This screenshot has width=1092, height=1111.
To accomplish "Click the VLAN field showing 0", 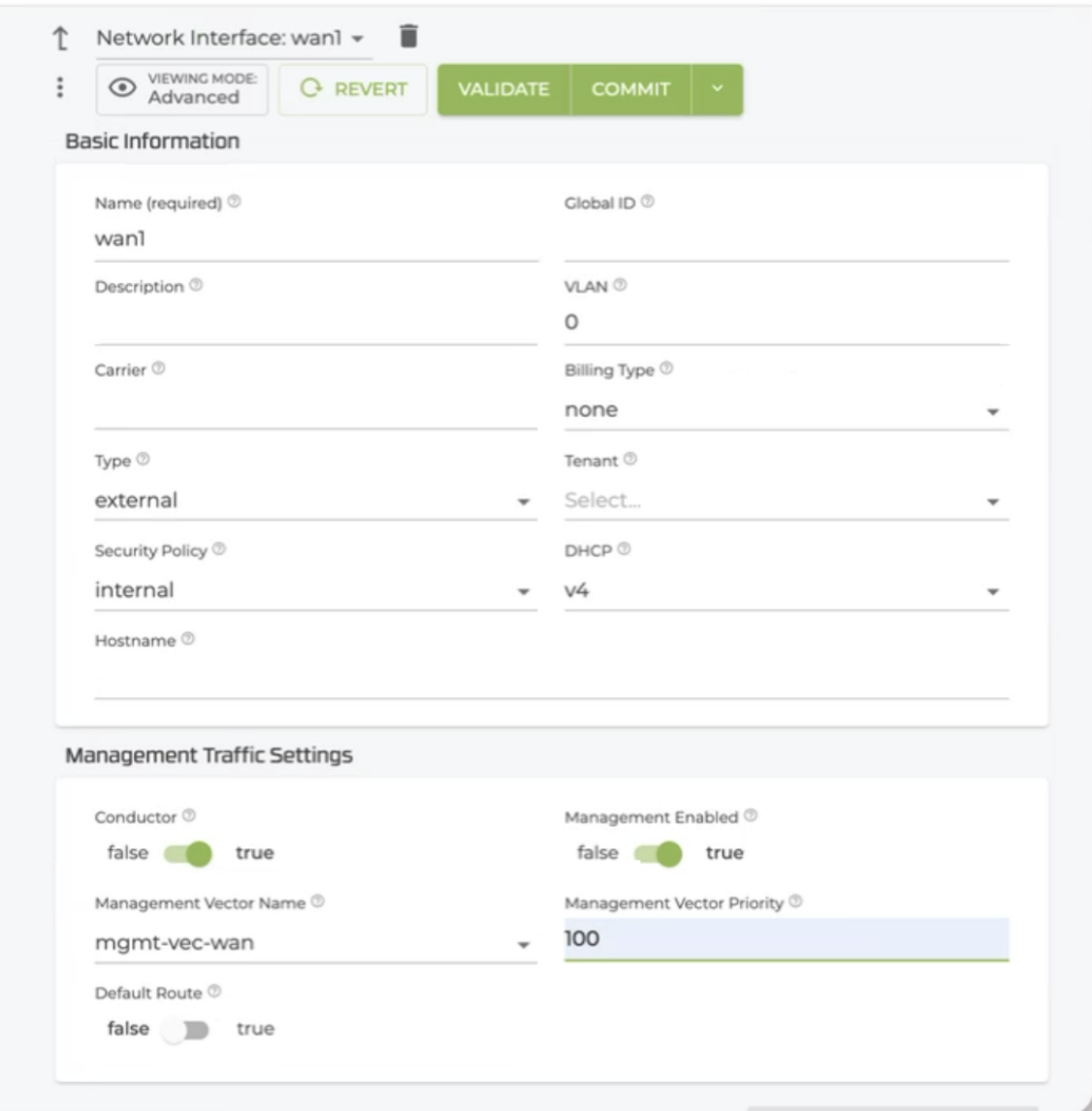I will 786,324.
